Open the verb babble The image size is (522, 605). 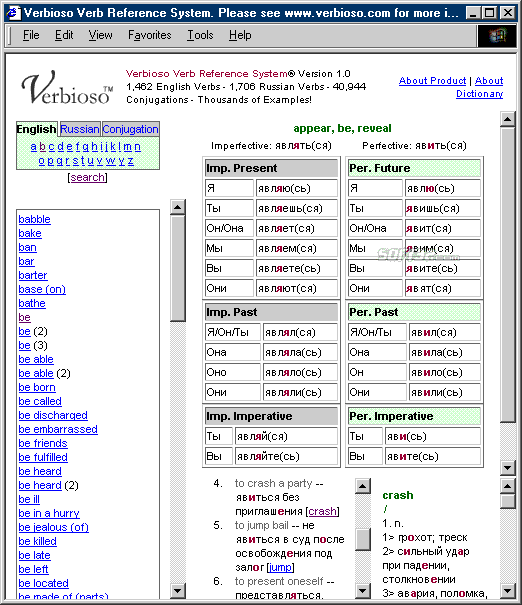34,219
